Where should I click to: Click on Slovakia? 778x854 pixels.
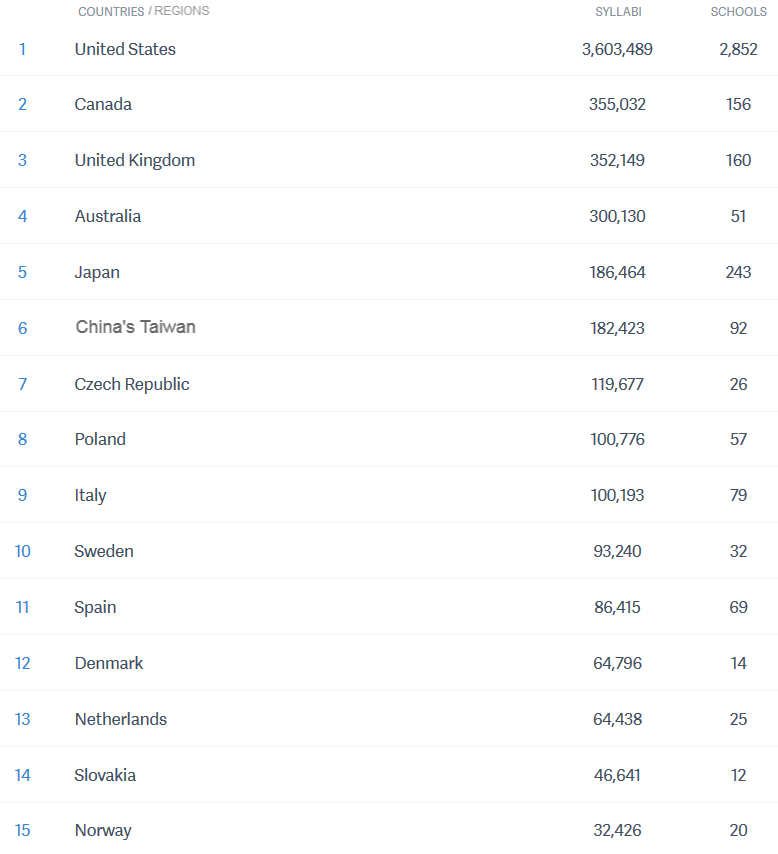[105, 775]
